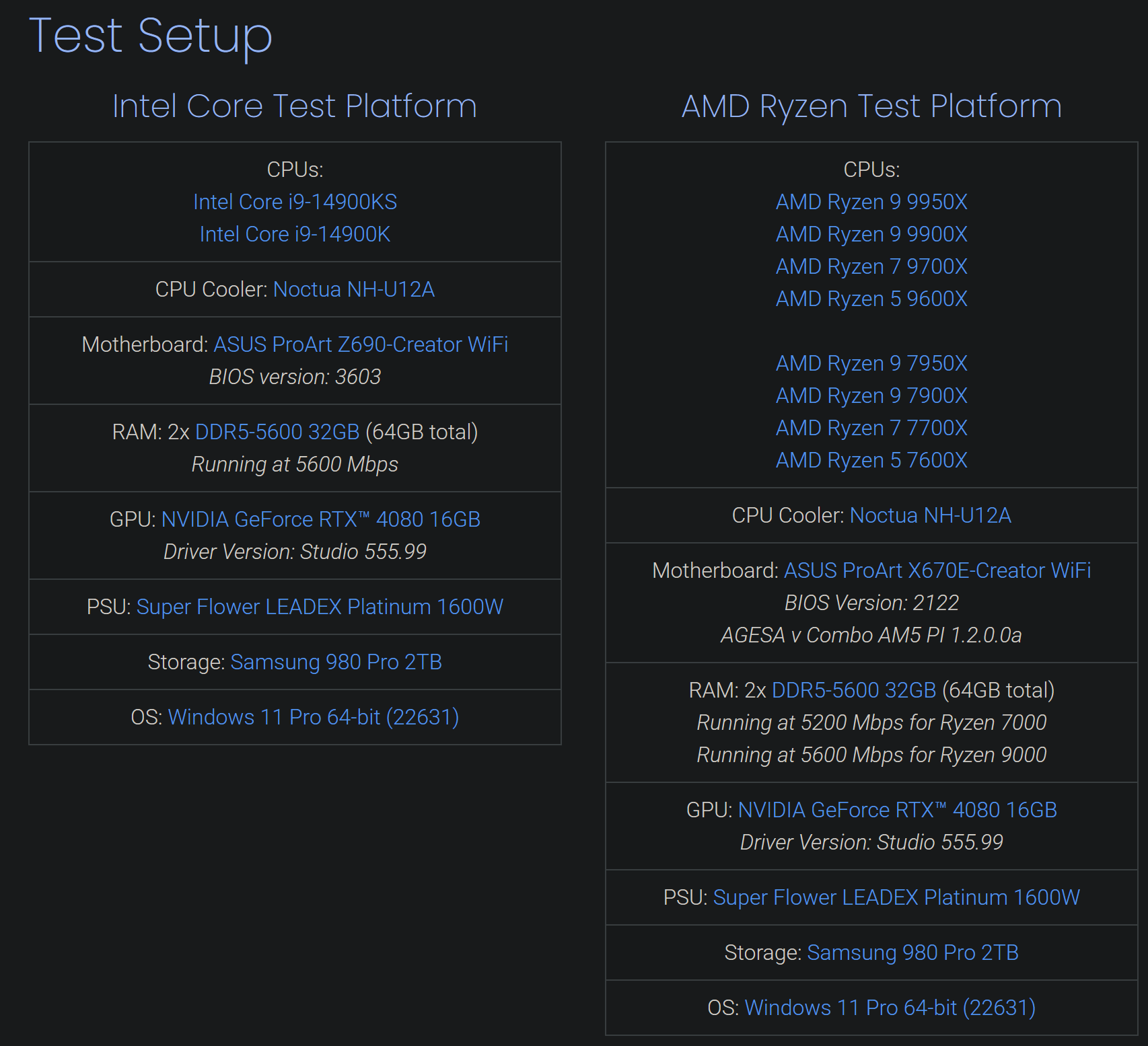This screenshot has width=1148, height=1046.
Task: Open the Intel Core i9-14900K link
Action: click(x=295, y=234)
